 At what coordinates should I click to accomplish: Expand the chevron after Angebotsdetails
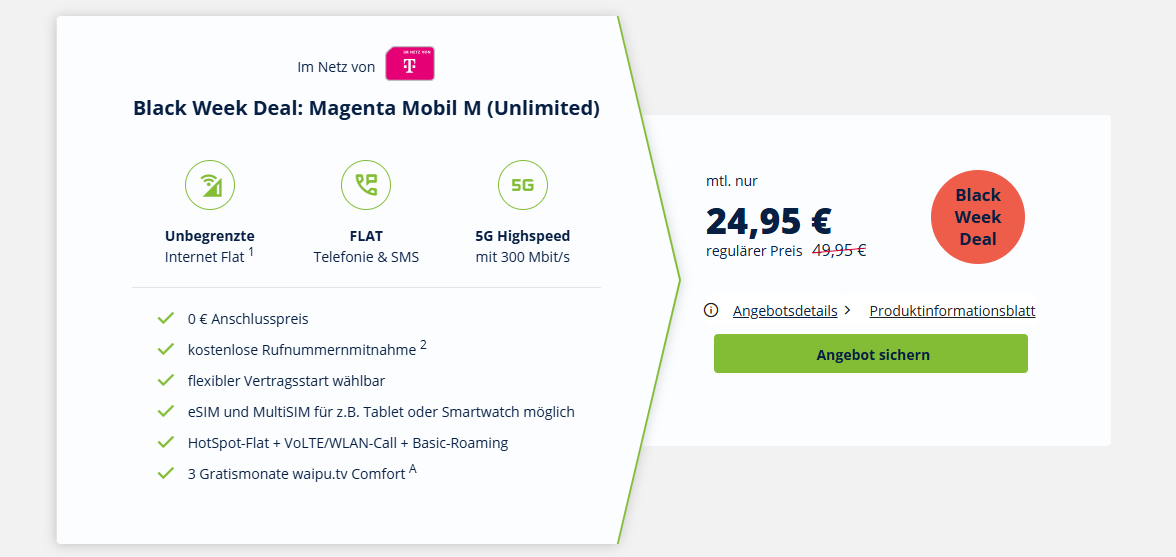[848, 310]
